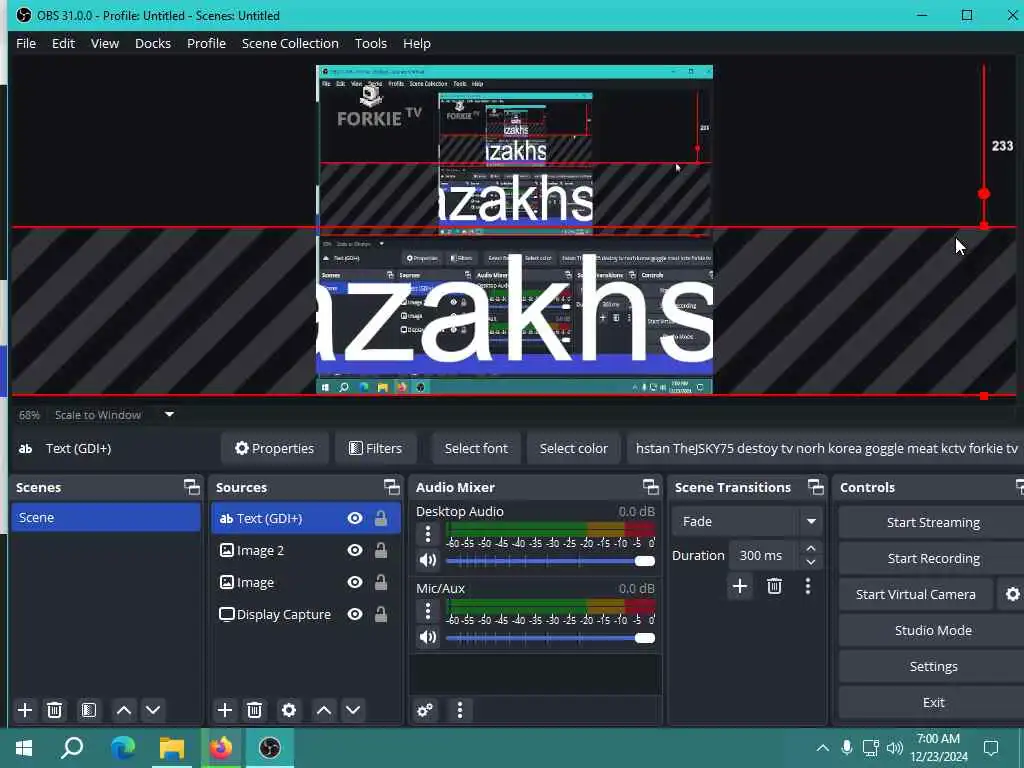Open Audio Mixer bottom three-dots menu
Viewport: 1024px width, 768px height.
click(x=460, y=710)
